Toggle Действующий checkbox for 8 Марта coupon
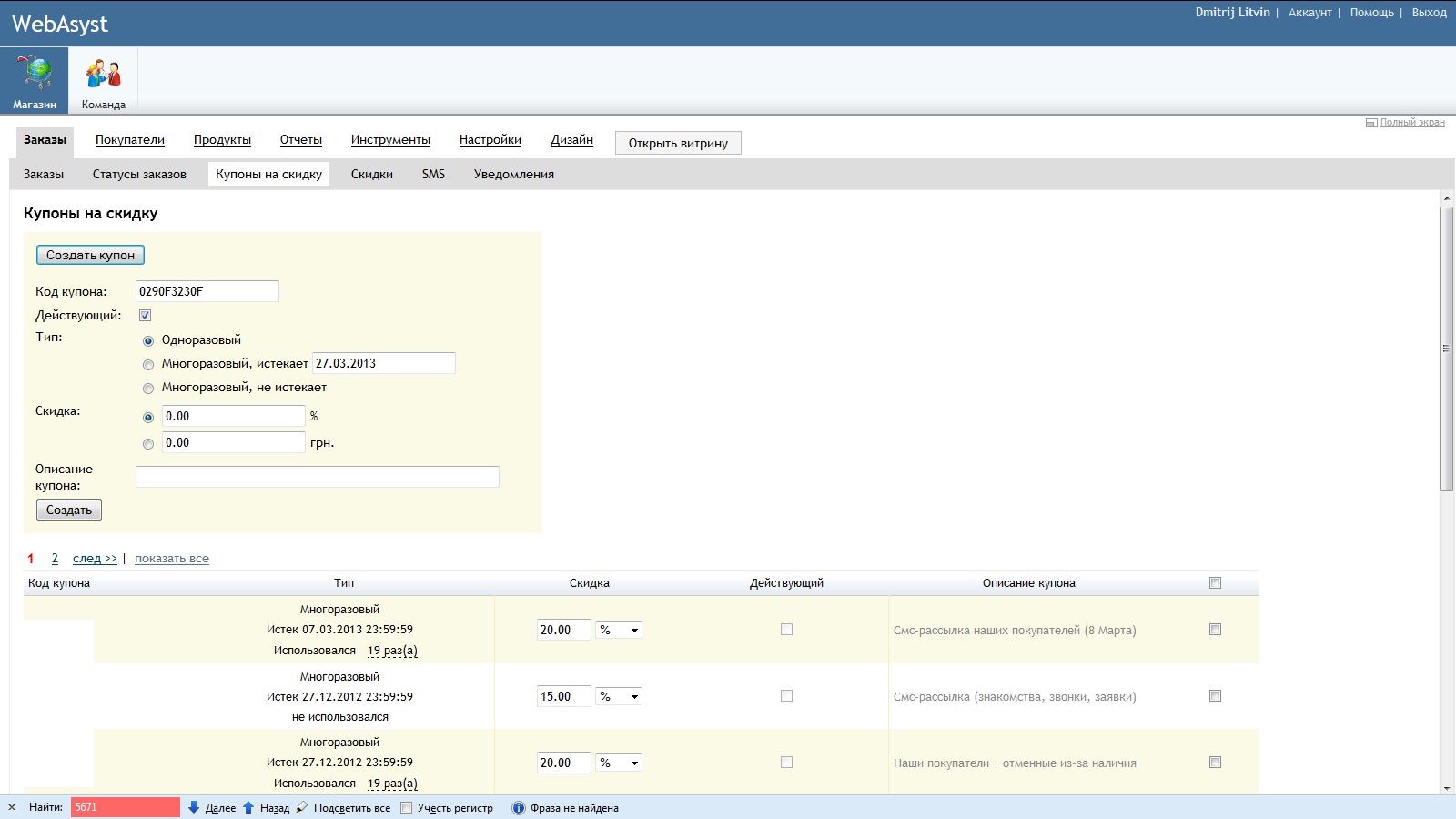The width and height of the screenshot is (1456, 819). point(786,629)
